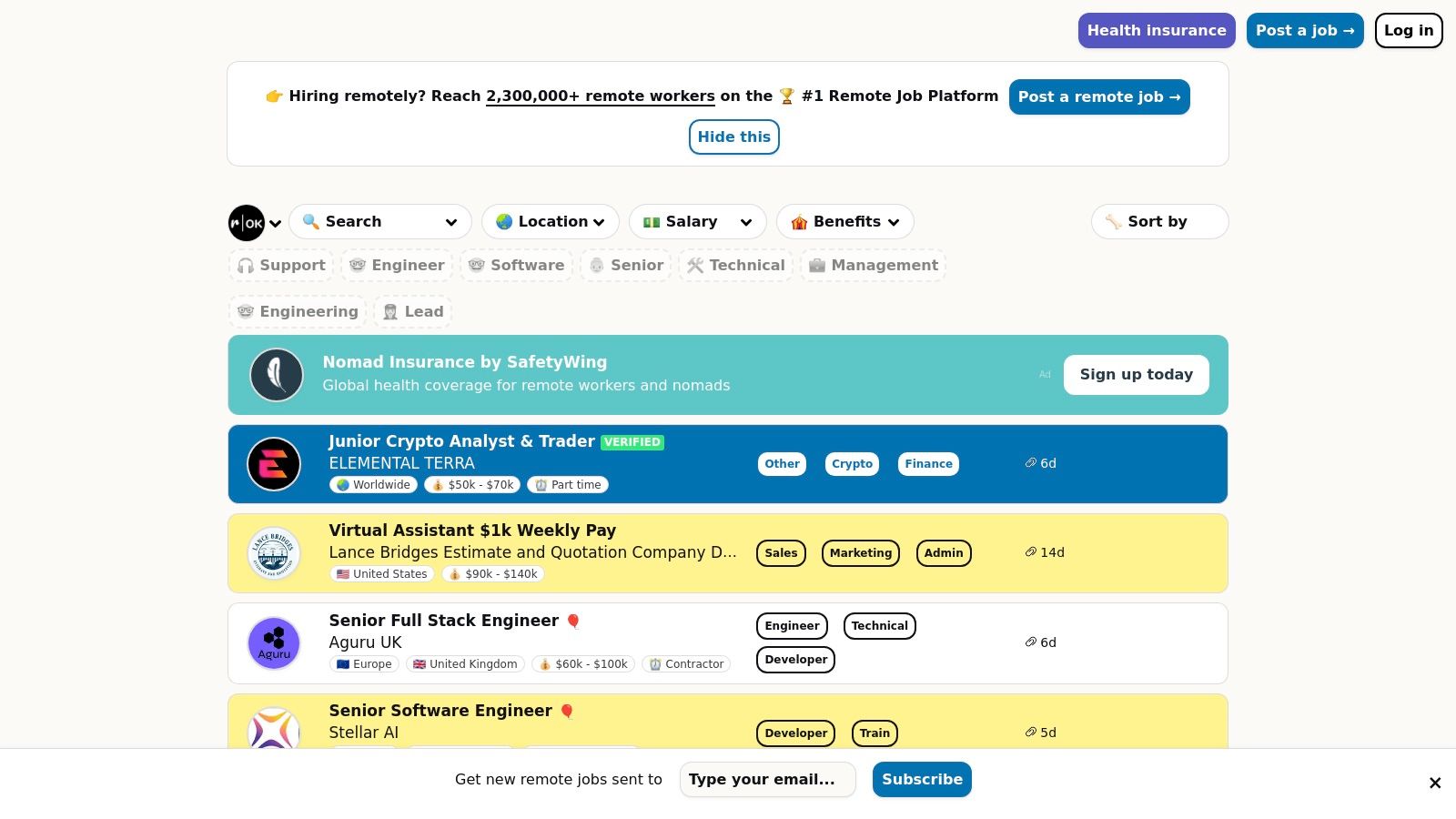Click the Aguru UK company name
This screenshot has height=819, width=1456.
pyautogui.click(x=365, y=642)
